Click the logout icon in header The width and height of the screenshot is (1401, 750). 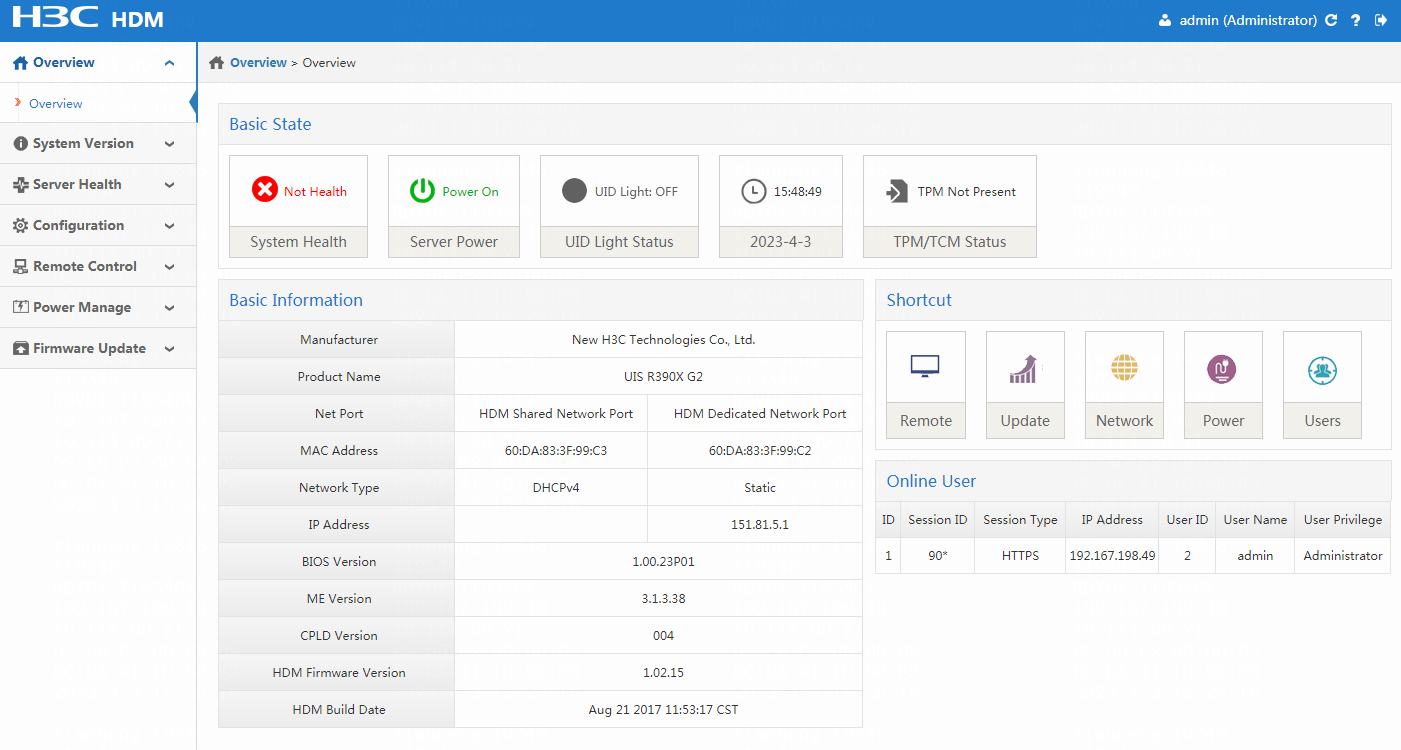coord(1381,20)
